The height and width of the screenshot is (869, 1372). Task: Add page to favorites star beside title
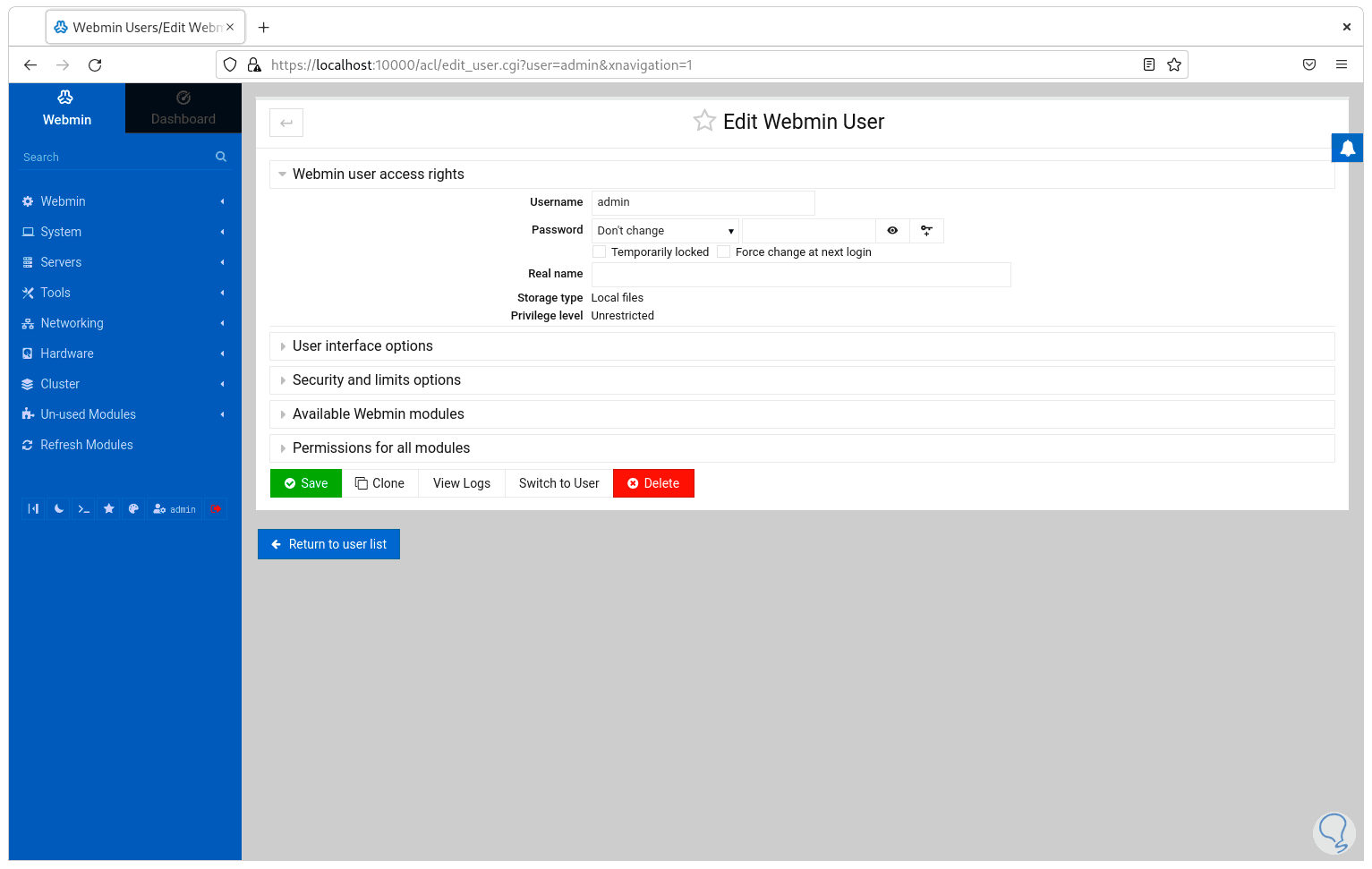704,121
